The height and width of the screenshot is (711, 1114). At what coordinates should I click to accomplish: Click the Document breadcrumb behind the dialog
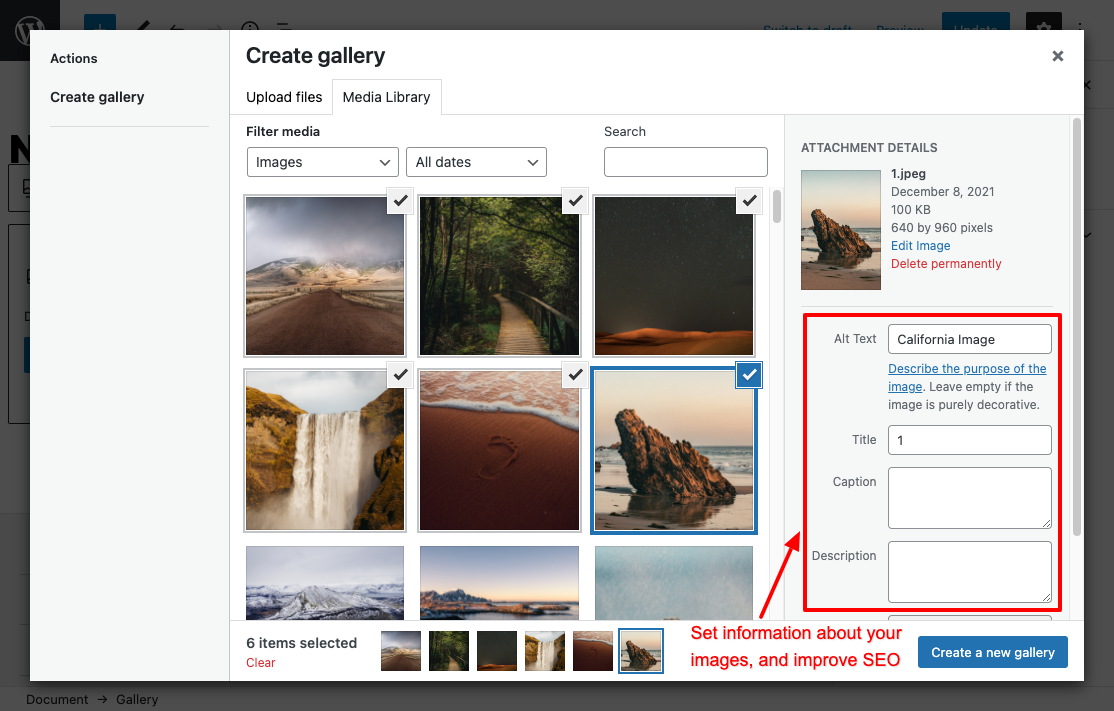[58, 700]
